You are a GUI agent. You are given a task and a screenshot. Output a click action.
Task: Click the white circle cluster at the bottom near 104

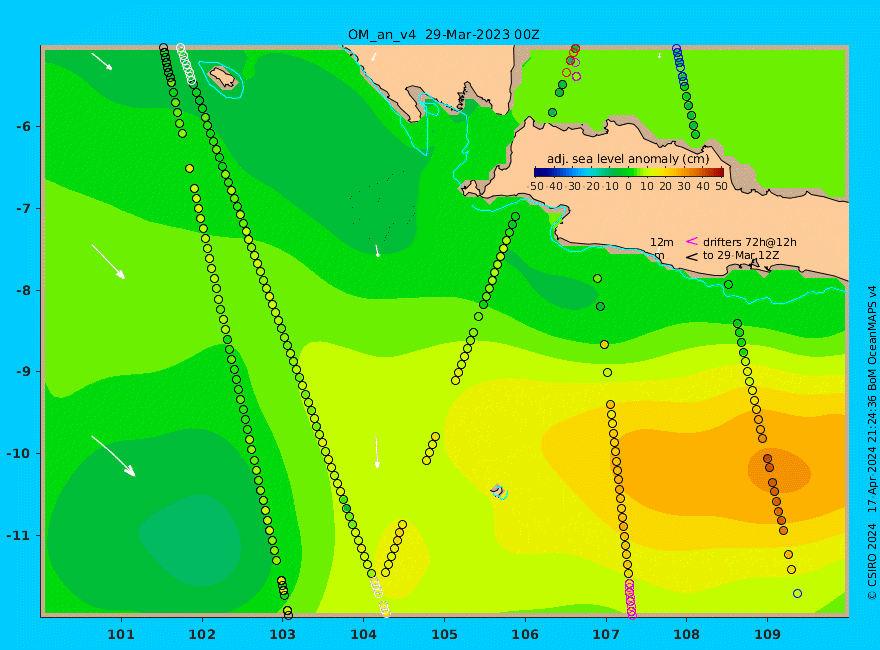pyautogui.click(x=380, y=597)
